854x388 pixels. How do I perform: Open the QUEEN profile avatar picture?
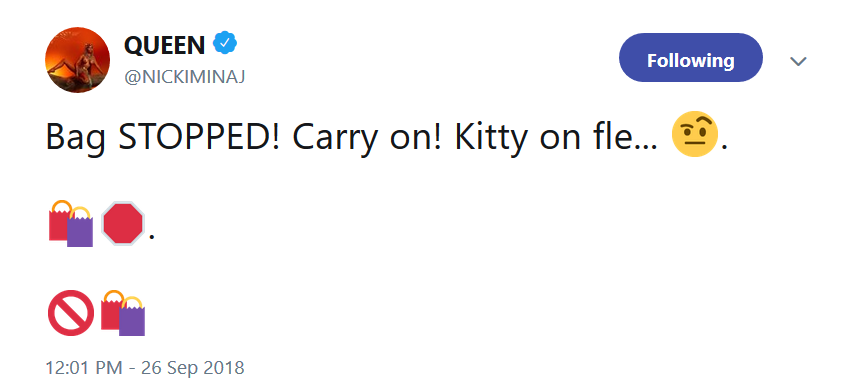[78, 59]
